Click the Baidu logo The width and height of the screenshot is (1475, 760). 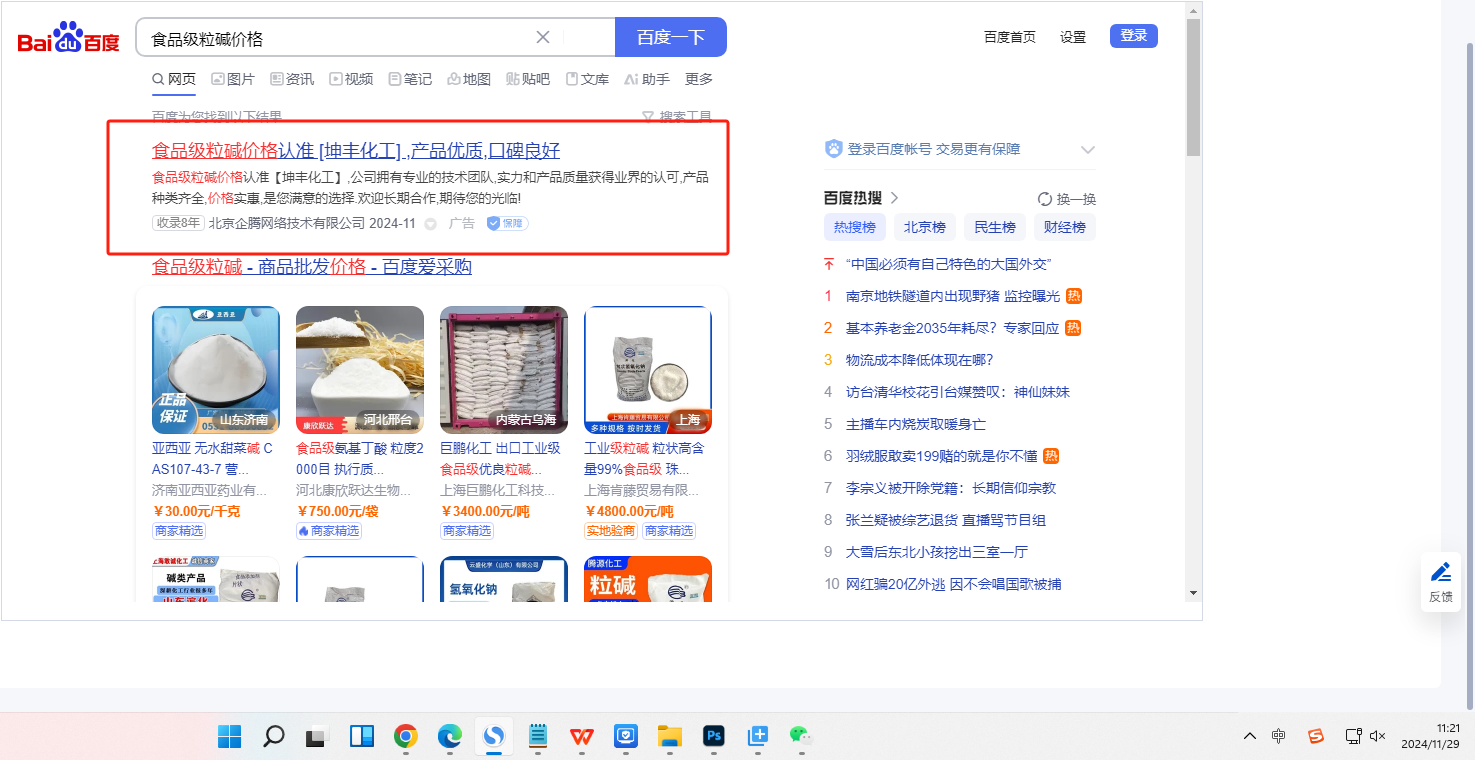(x=68, y=39)
